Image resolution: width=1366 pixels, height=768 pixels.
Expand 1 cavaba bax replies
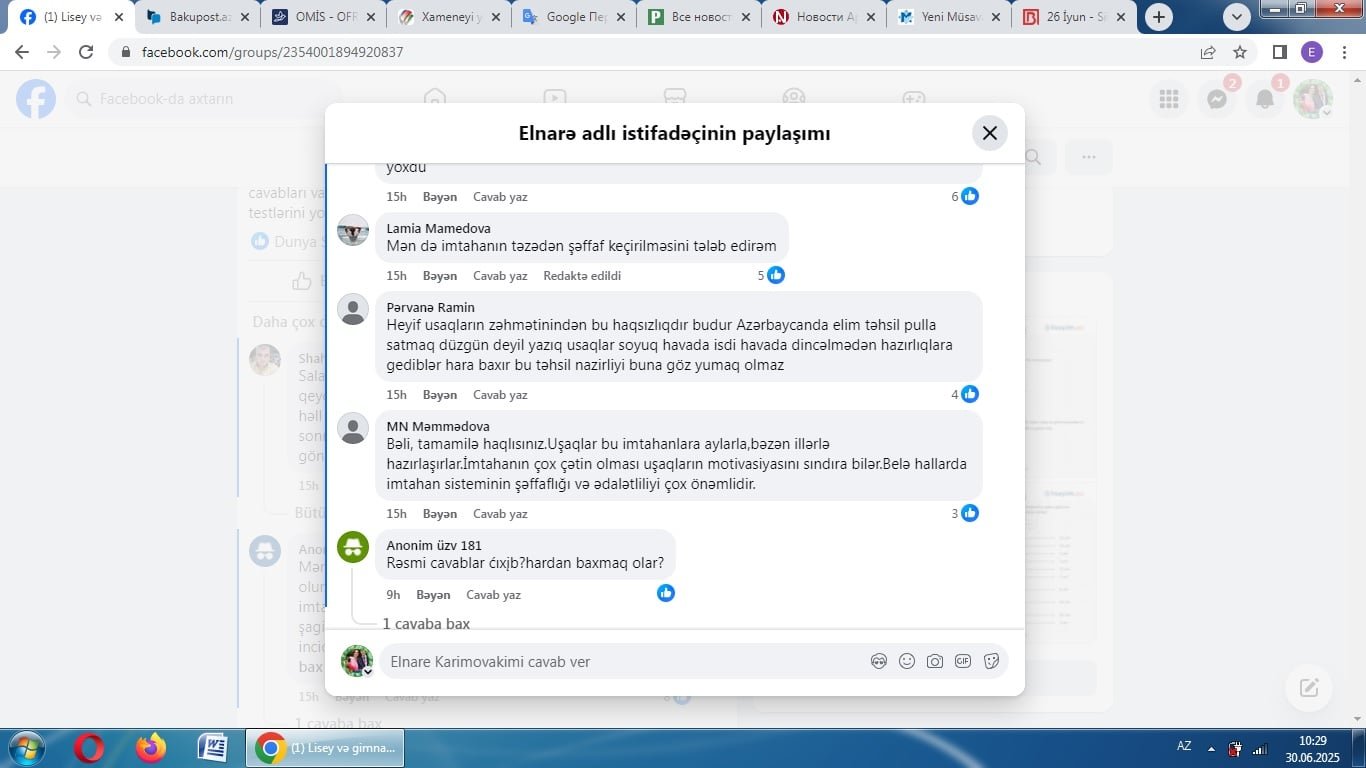point(426,623)
